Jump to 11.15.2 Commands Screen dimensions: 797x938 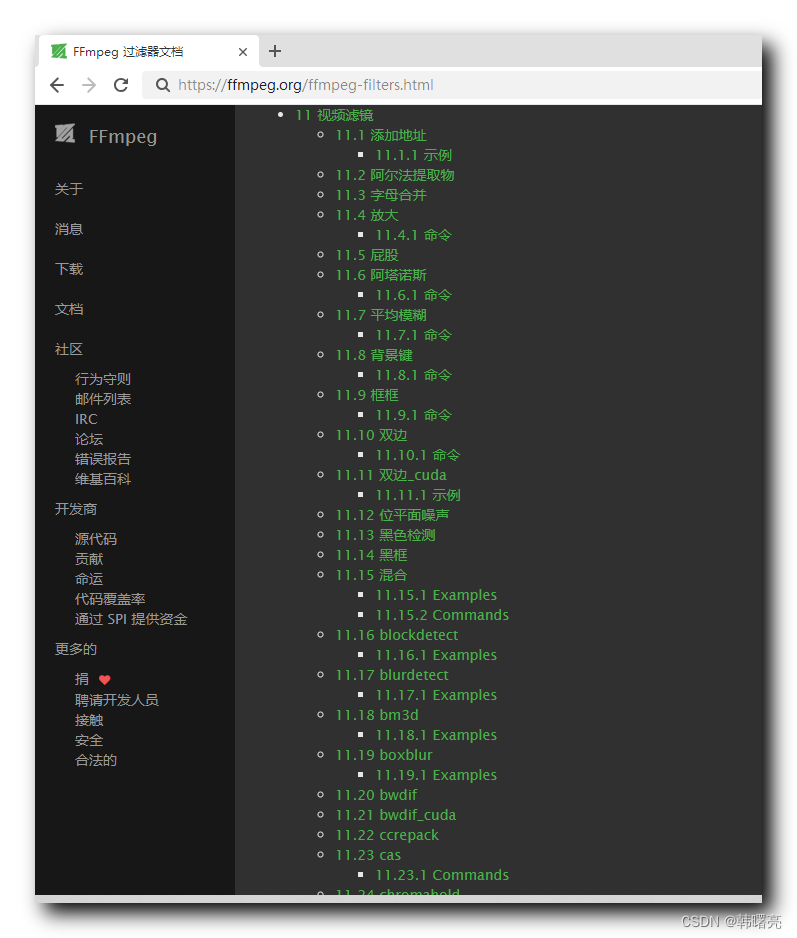tap(442, 615)
